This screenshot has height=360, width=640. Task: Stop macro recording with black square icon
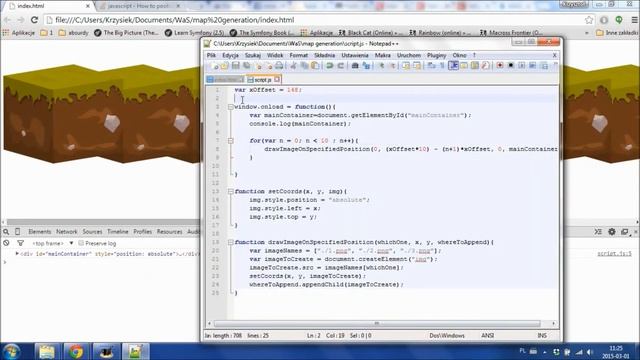point(511,66)
